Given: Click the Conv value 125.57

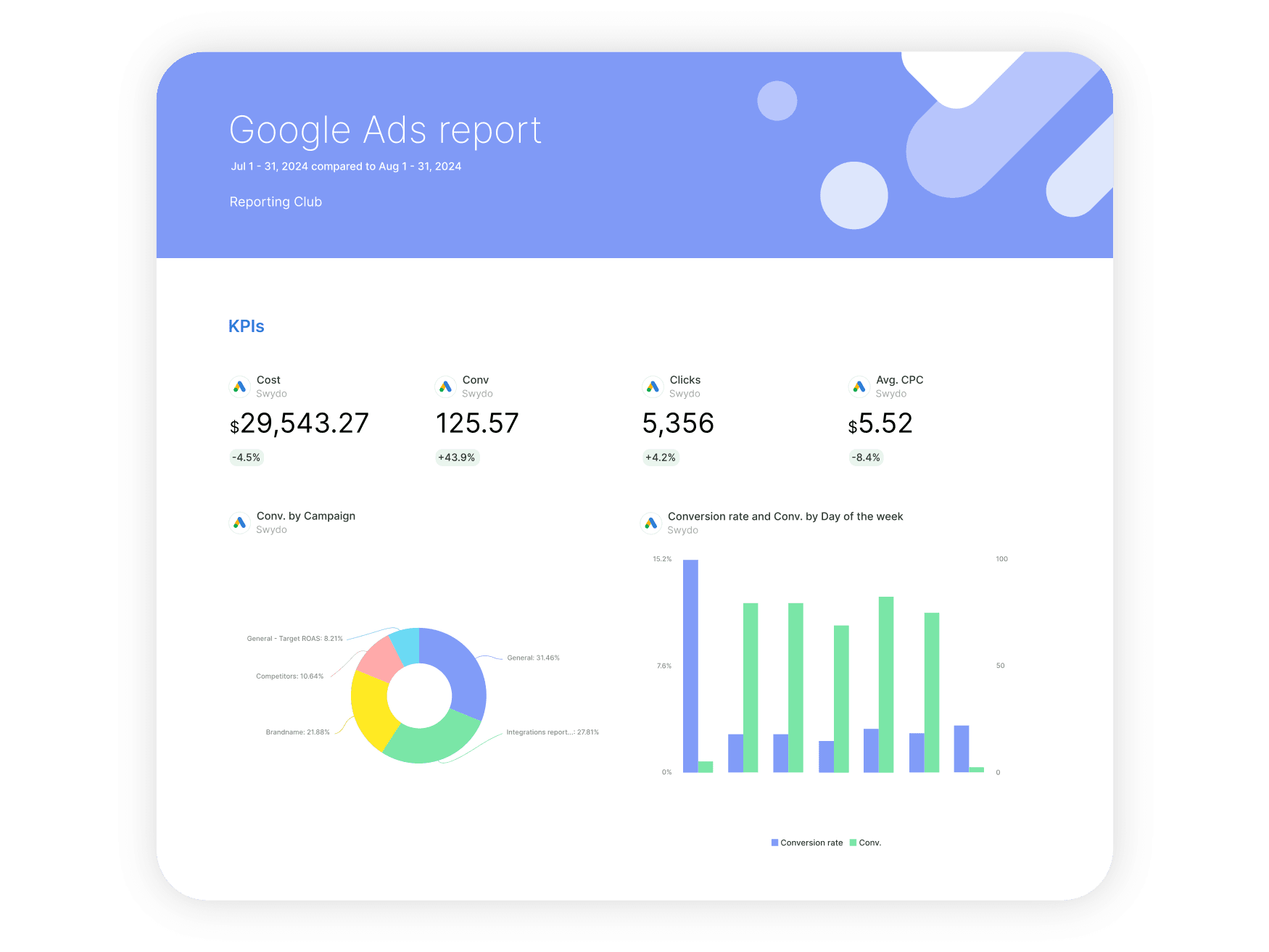Looking at the screenshot, I should point(477,423).
